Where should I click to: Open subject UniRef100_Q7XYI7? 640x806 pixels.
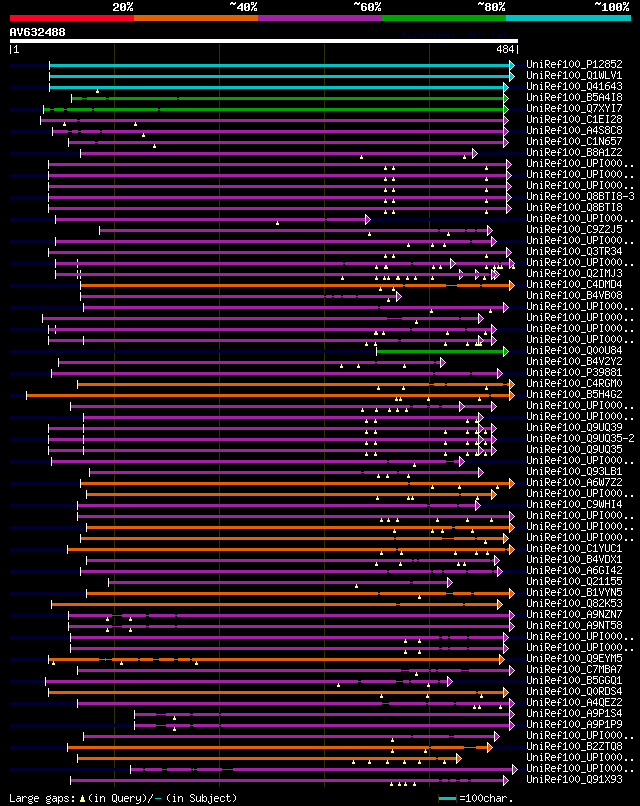574,108
